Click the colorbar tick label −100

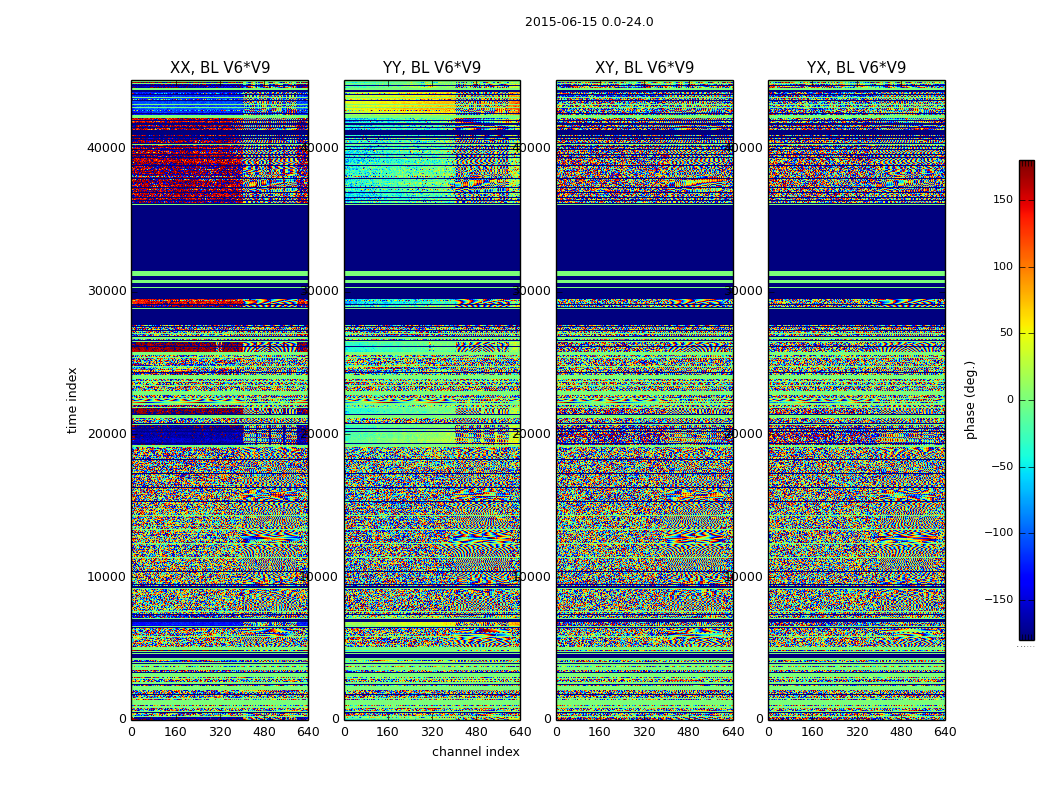998,533
